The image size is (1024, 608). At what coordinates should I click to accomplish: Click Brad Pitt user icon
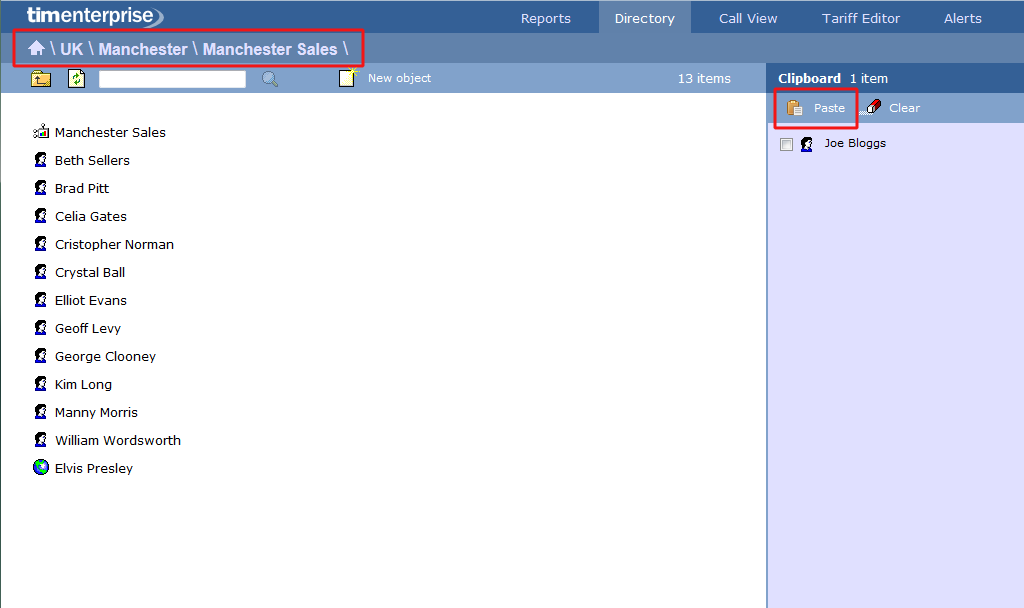[40, 187]
